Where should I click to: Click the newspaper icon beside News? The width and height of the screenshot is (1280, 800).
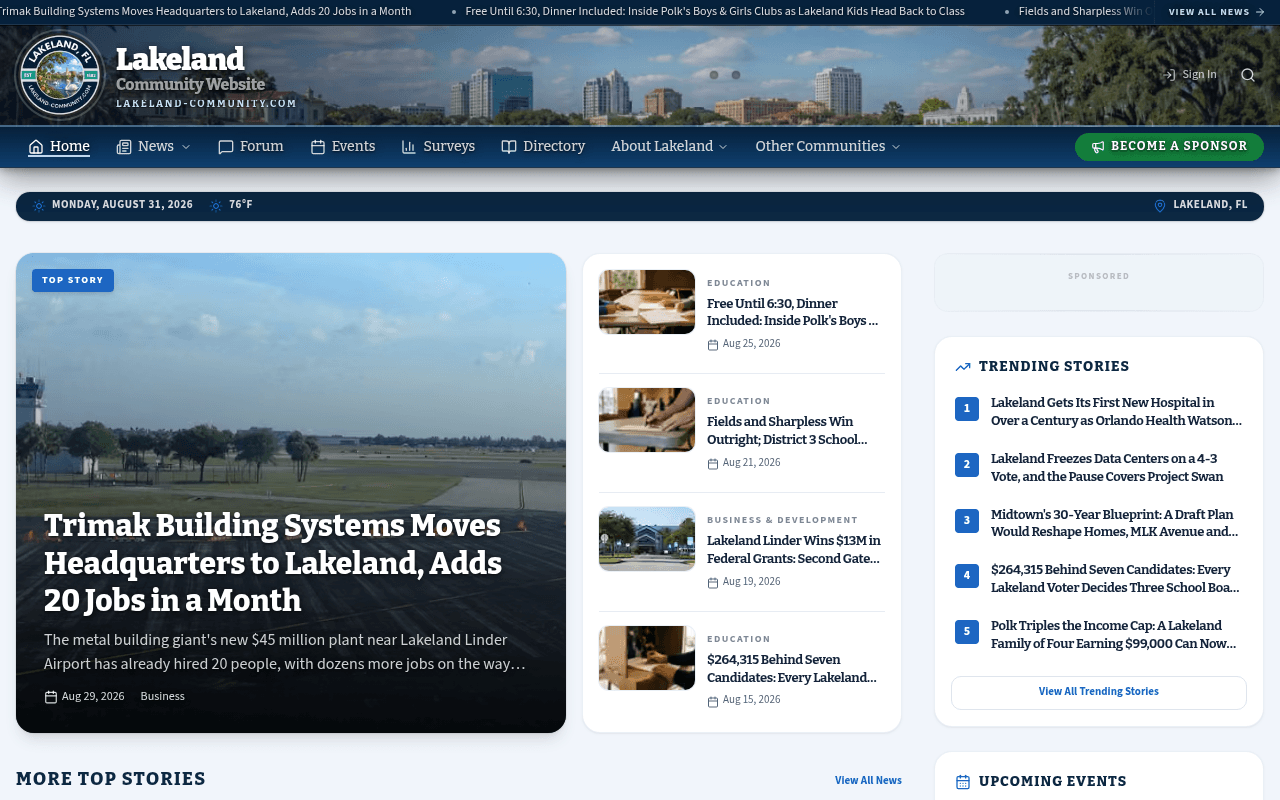[124, 147]
